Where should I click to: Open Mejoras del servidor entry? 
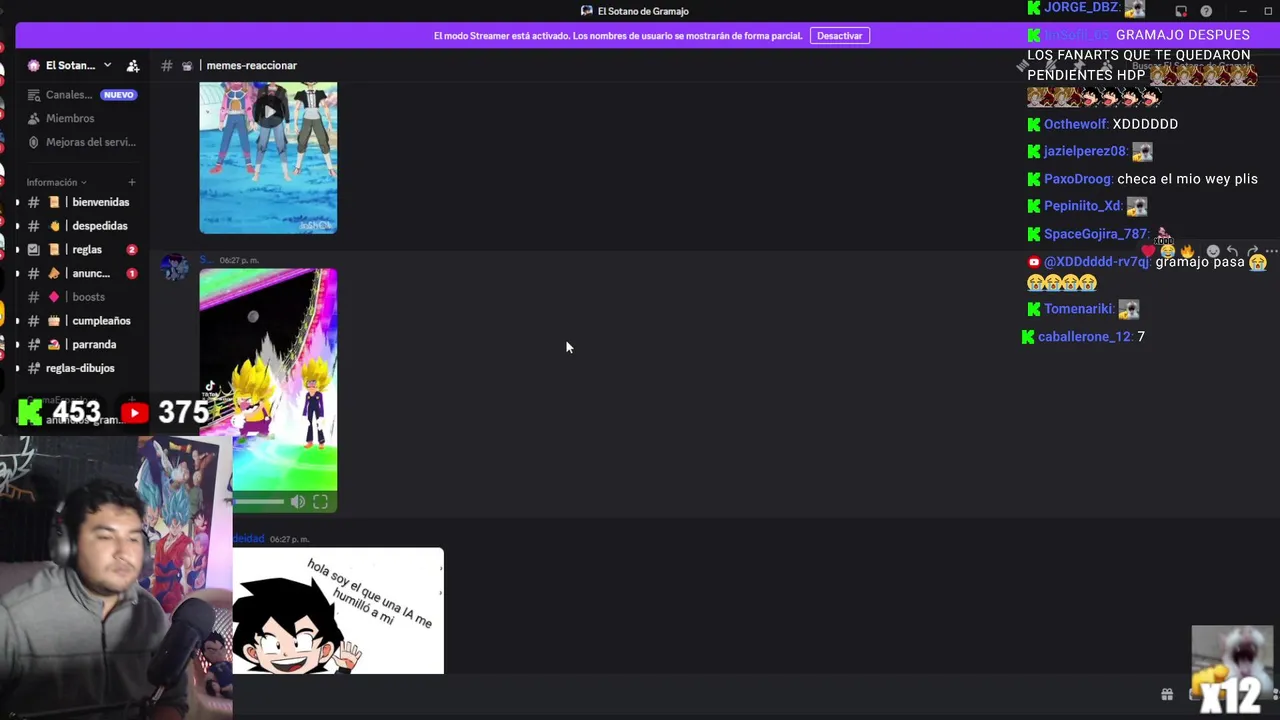tap(81, 142)
